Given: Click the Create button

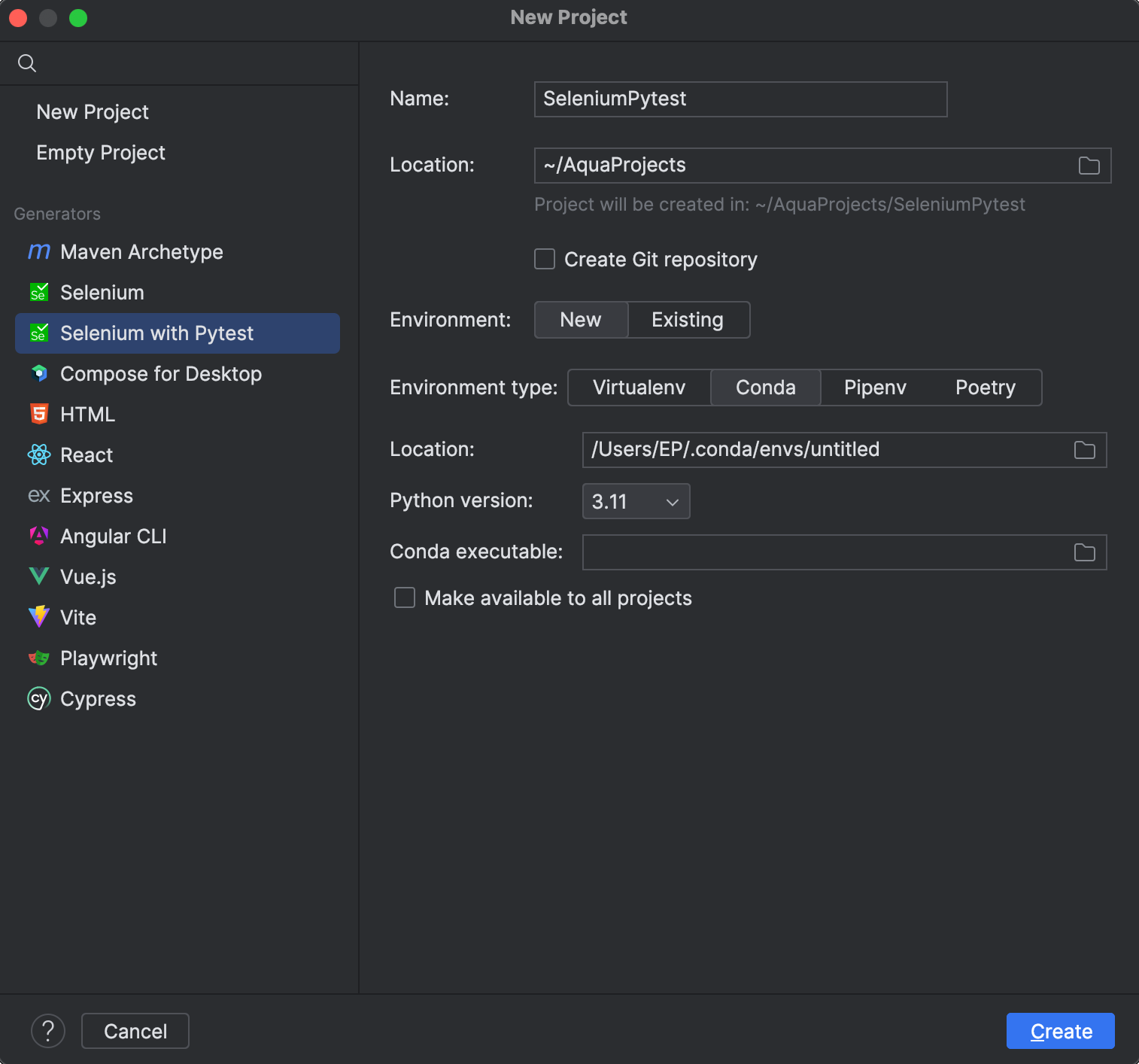Looking at the screenshot, I should 1059,1031.
